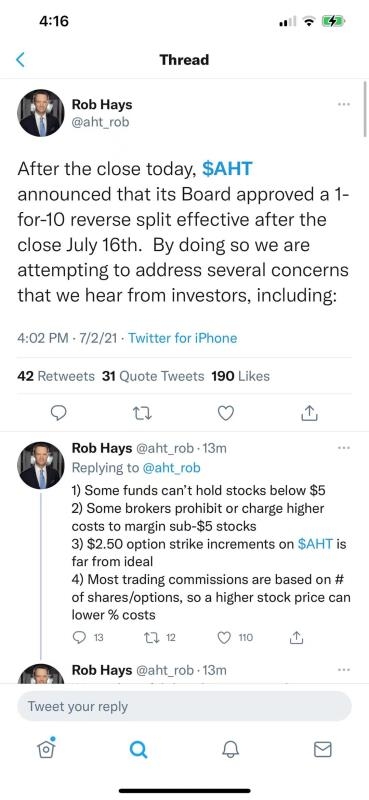The width and height of the screenshot is (369, 800).
Task: Share the main tweet
Action: coord(309,413)
